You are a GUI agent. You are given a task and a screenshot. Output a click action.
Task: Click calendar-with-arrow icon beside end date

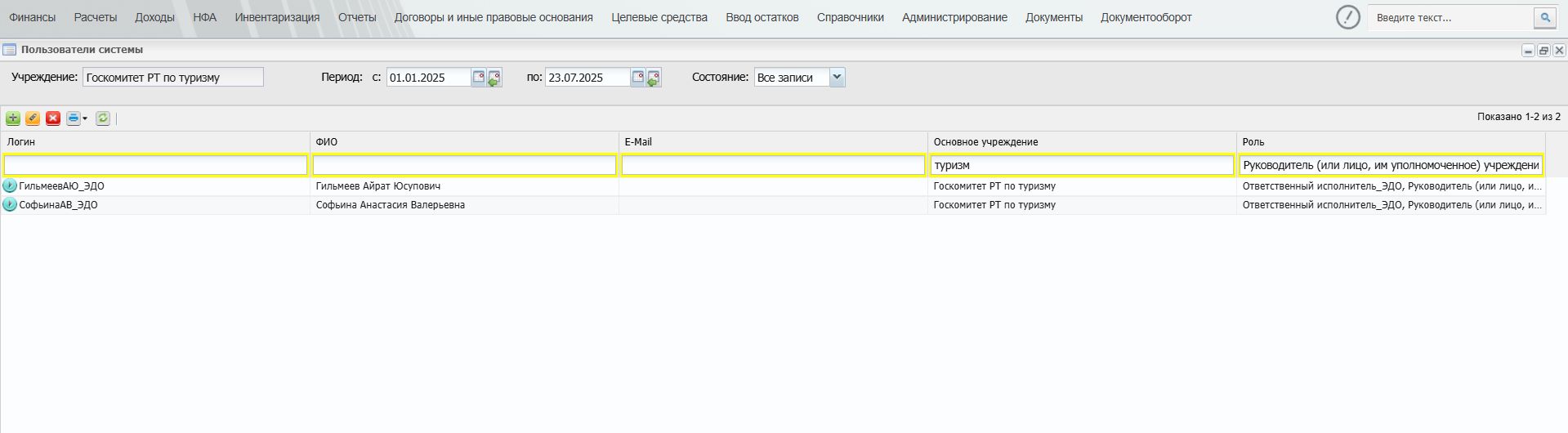654,78
